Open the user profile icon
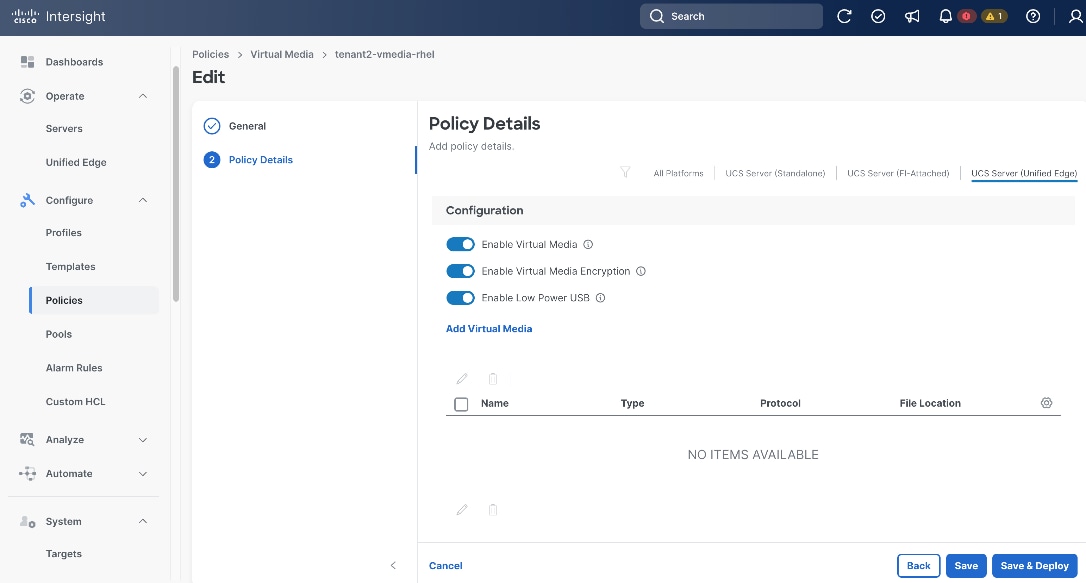 [x=1076, y=16]
